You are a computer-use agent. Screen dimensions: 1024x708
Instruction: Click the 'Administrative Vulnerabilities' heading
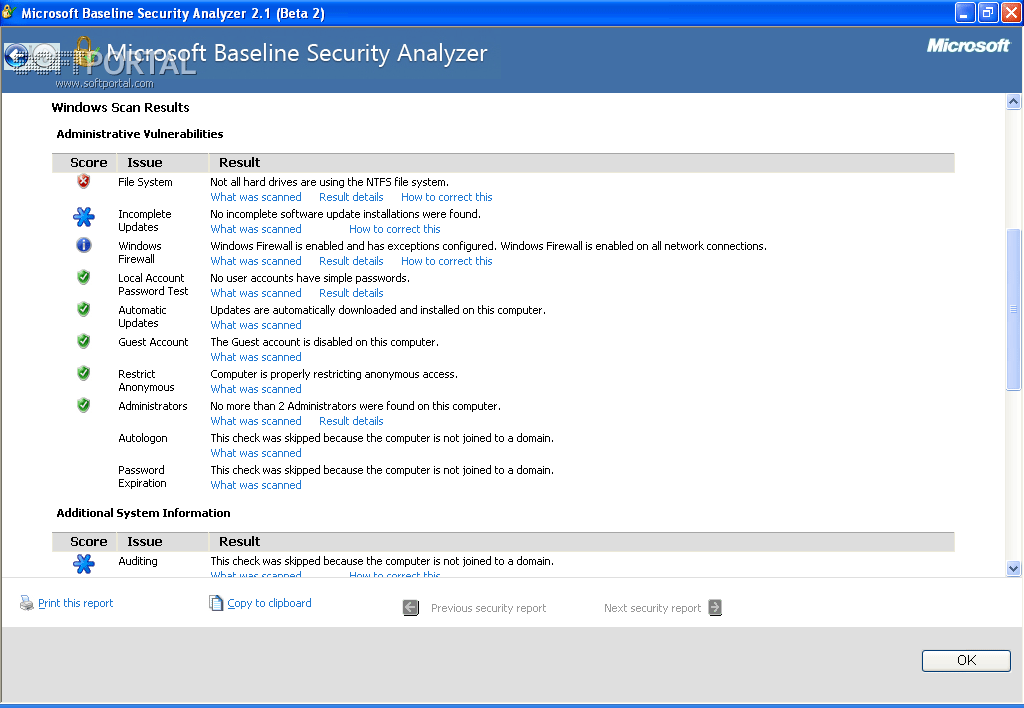(x=140, y=134)
